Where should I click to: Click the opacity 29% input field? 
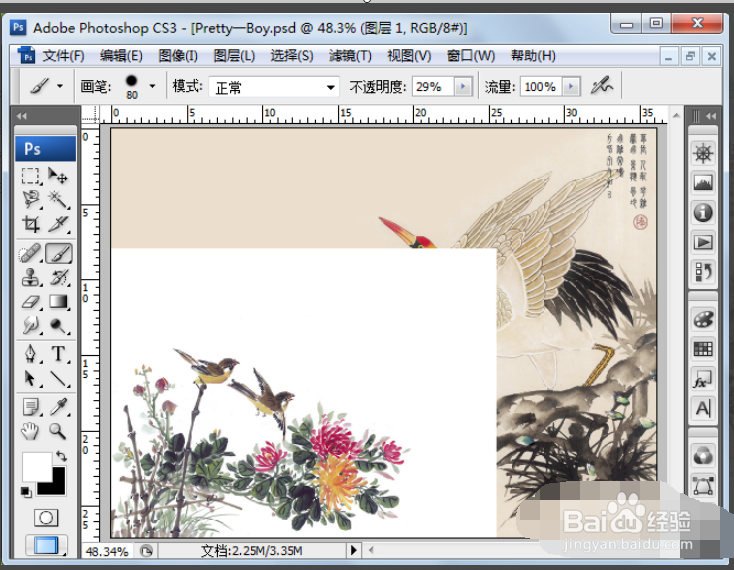click(433, 87)
